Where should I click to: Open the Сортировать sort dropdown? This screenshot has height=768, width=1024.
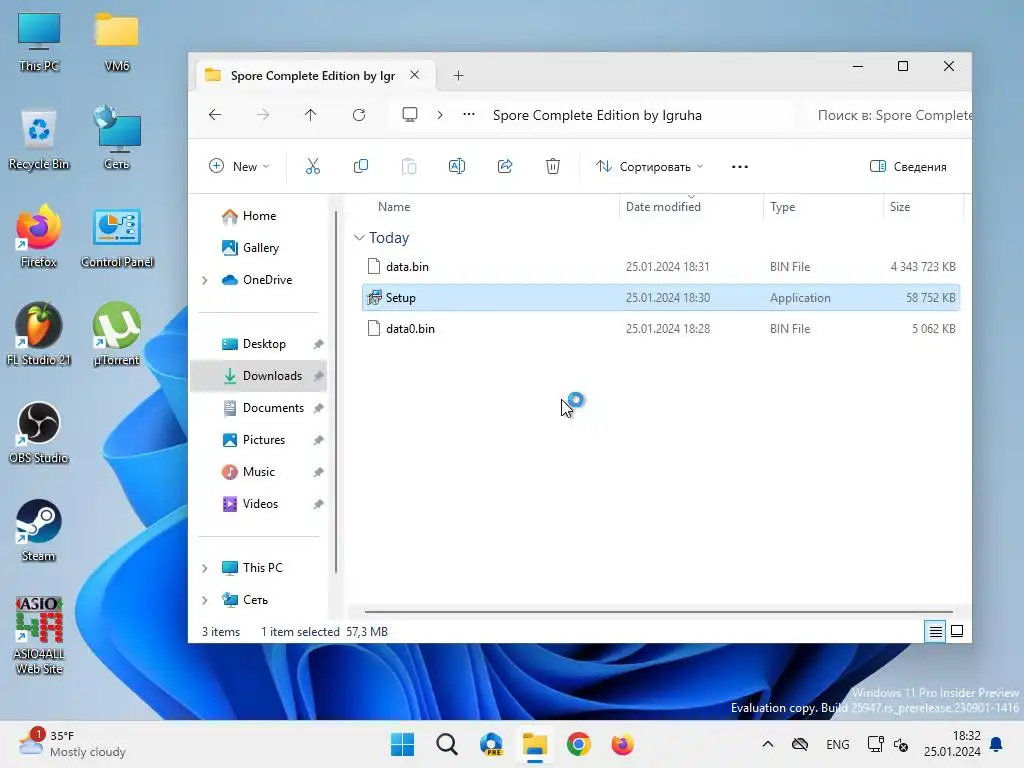coord(649,167)
